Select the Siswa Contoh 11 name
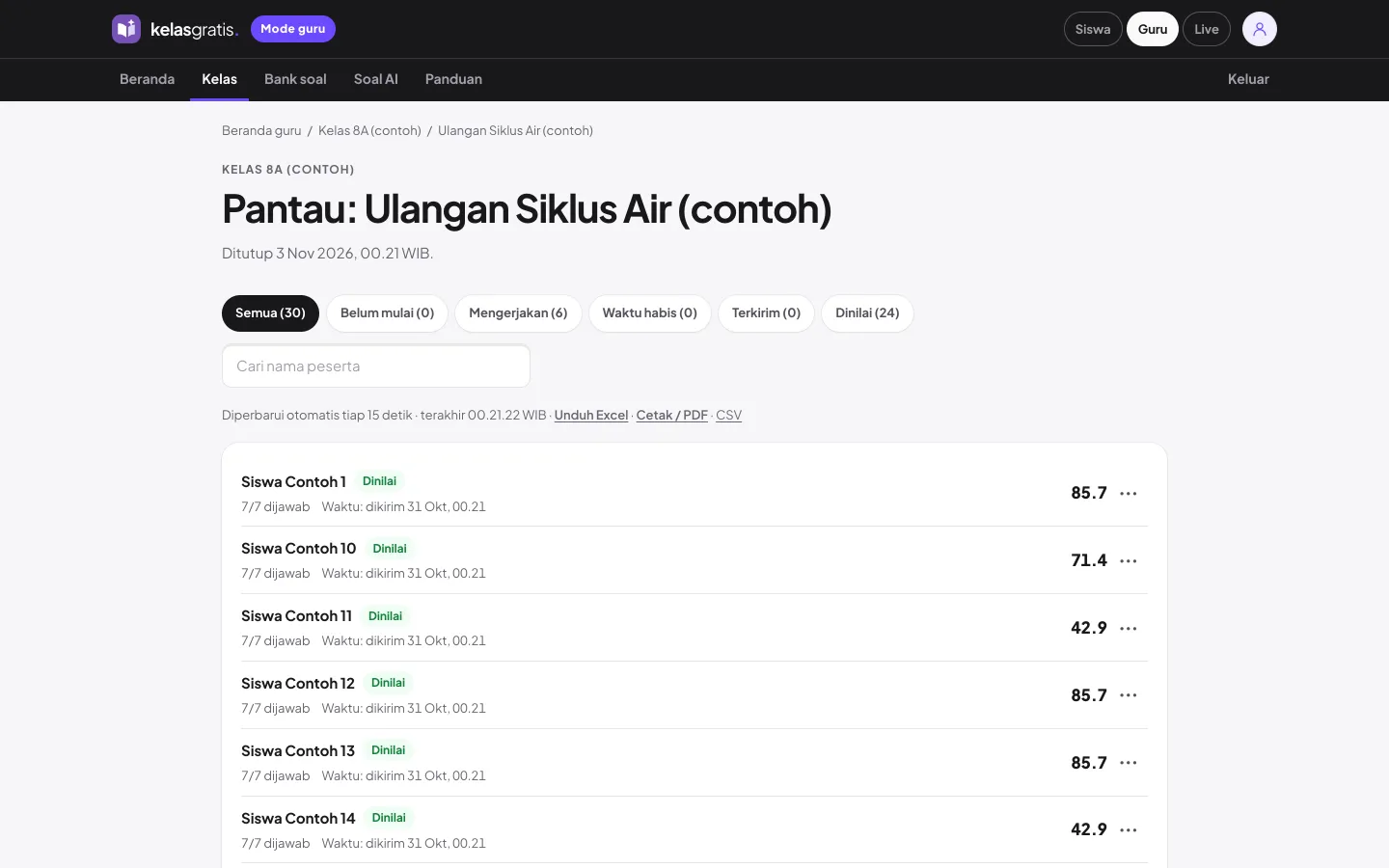 click(296, 616)
